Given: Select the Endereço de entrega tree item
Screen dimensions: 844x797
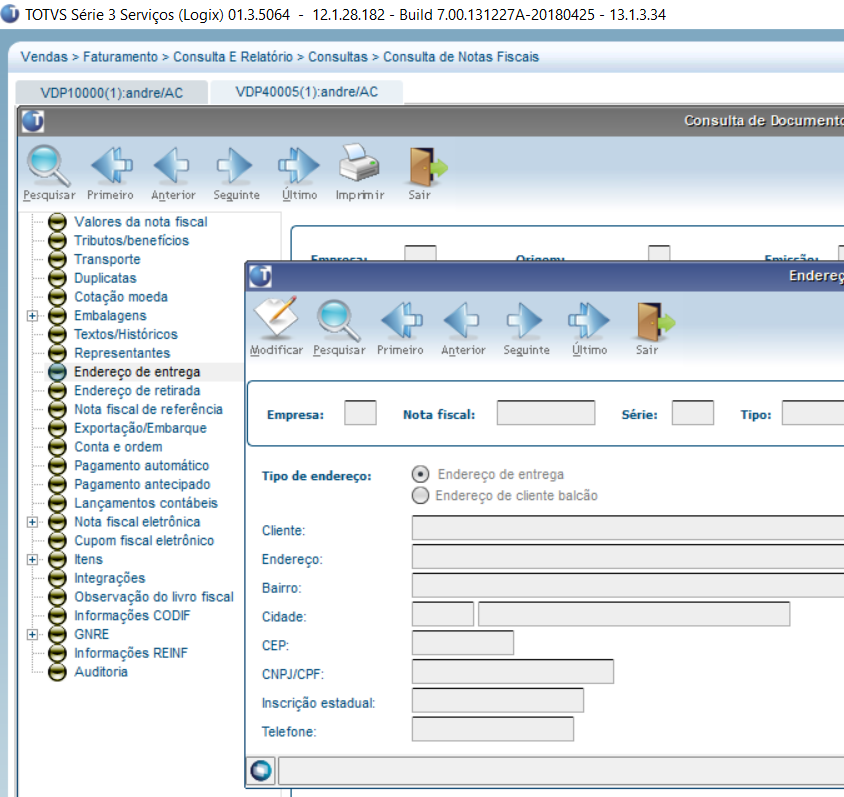Looking at the screenshot, I should click(x=137, y=372).
